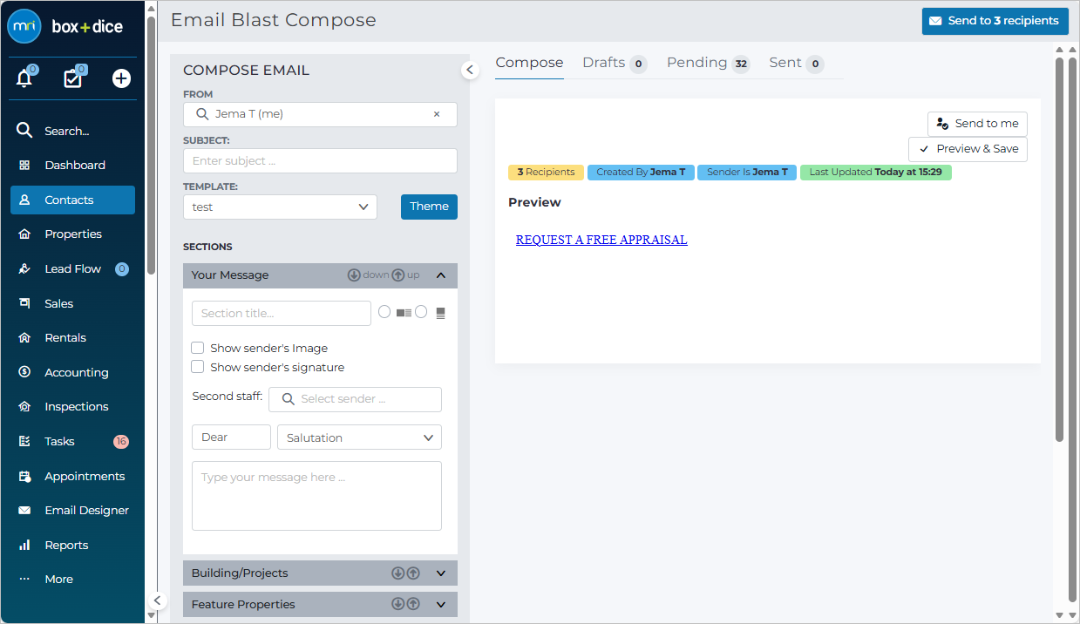Enable Show sender's signature checkbox
Viewport: 1080px width, 624px height.
pos(198,367)
